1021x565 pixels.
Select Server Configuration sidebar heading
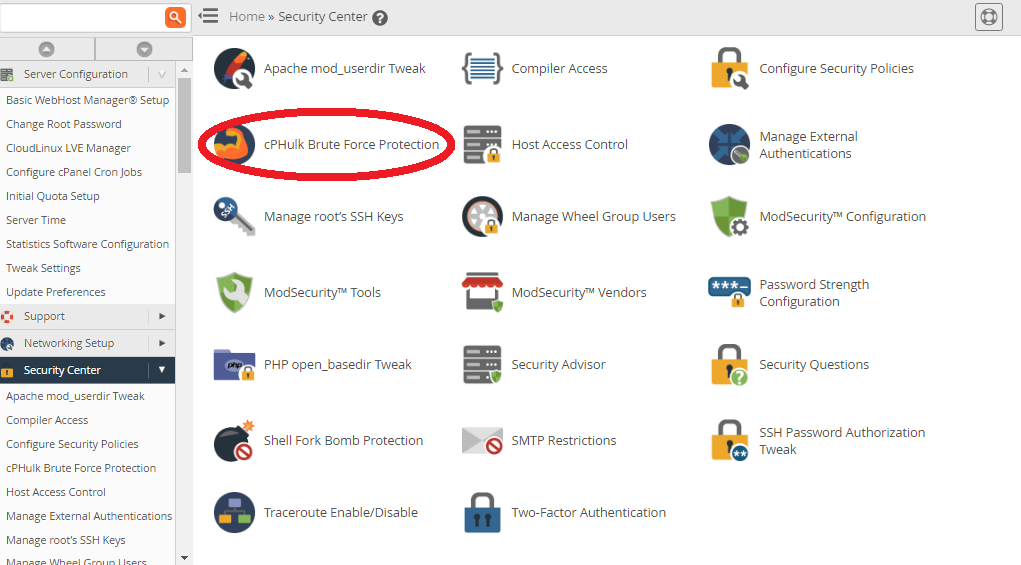point(76,74)
